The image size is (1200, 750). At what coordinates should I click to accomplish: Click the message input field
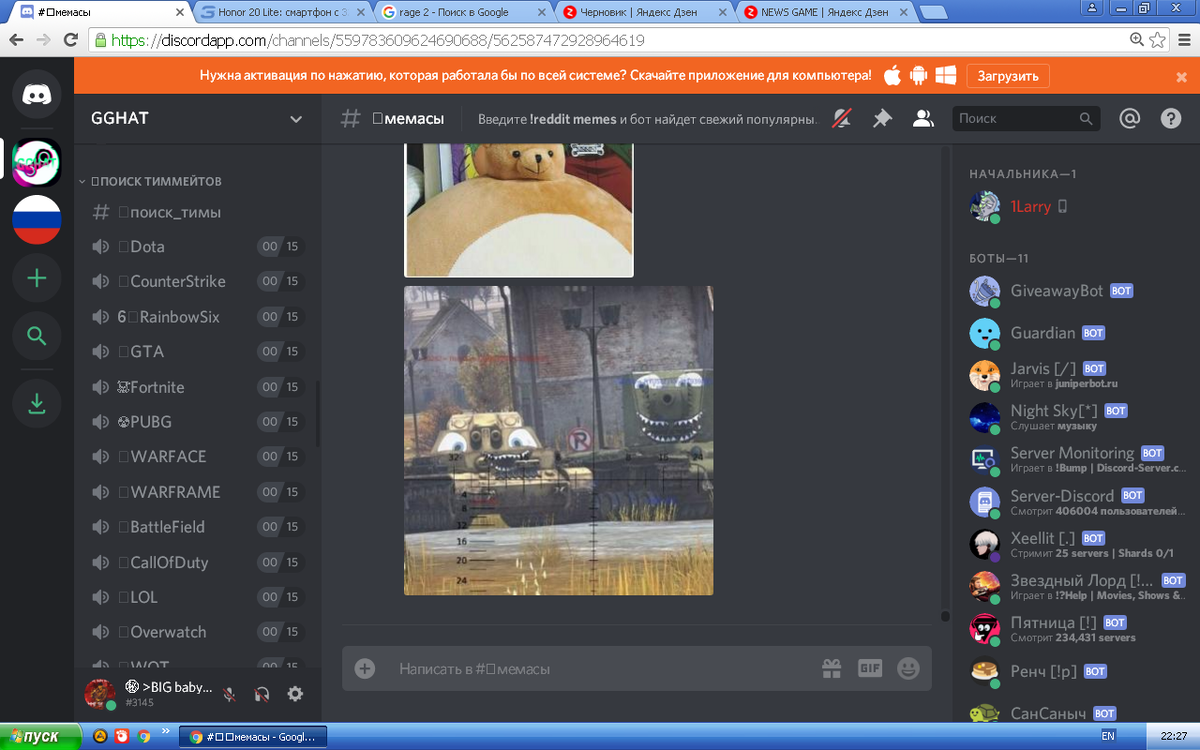[600, 668]
